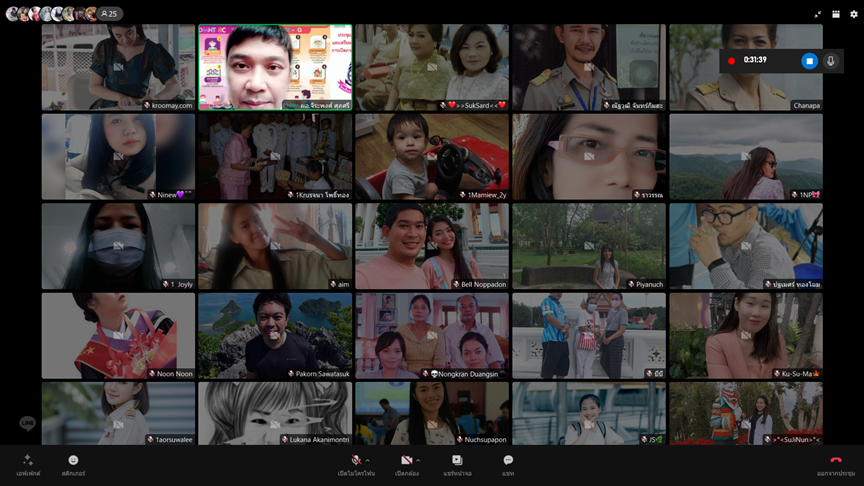Click the name label 'Bell Noppadon'

point(483,284)
